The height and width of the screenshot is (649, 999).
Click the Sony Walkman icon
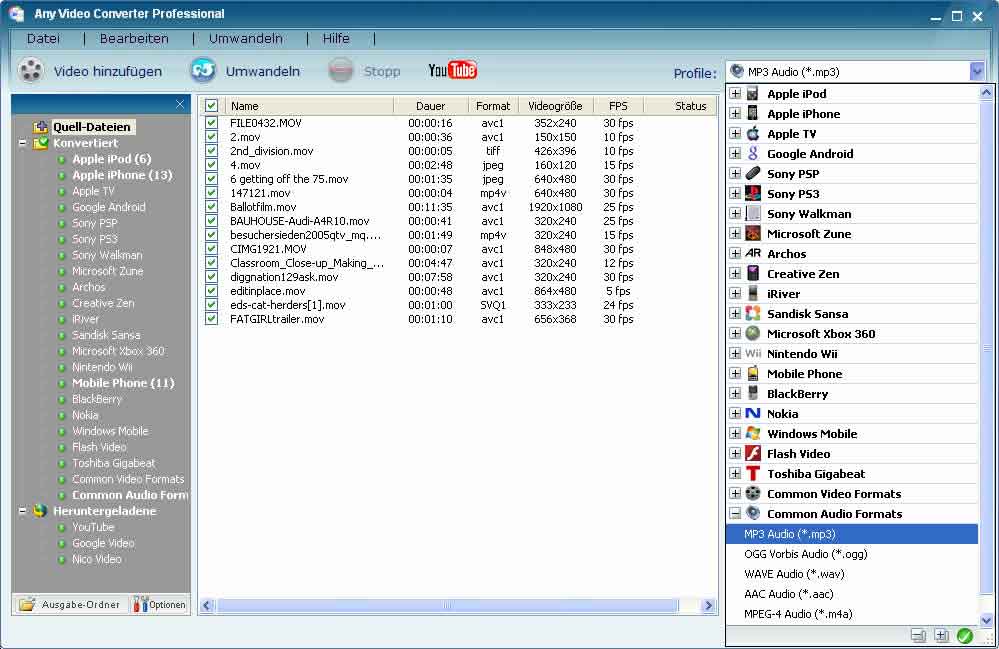coord(753,213)
